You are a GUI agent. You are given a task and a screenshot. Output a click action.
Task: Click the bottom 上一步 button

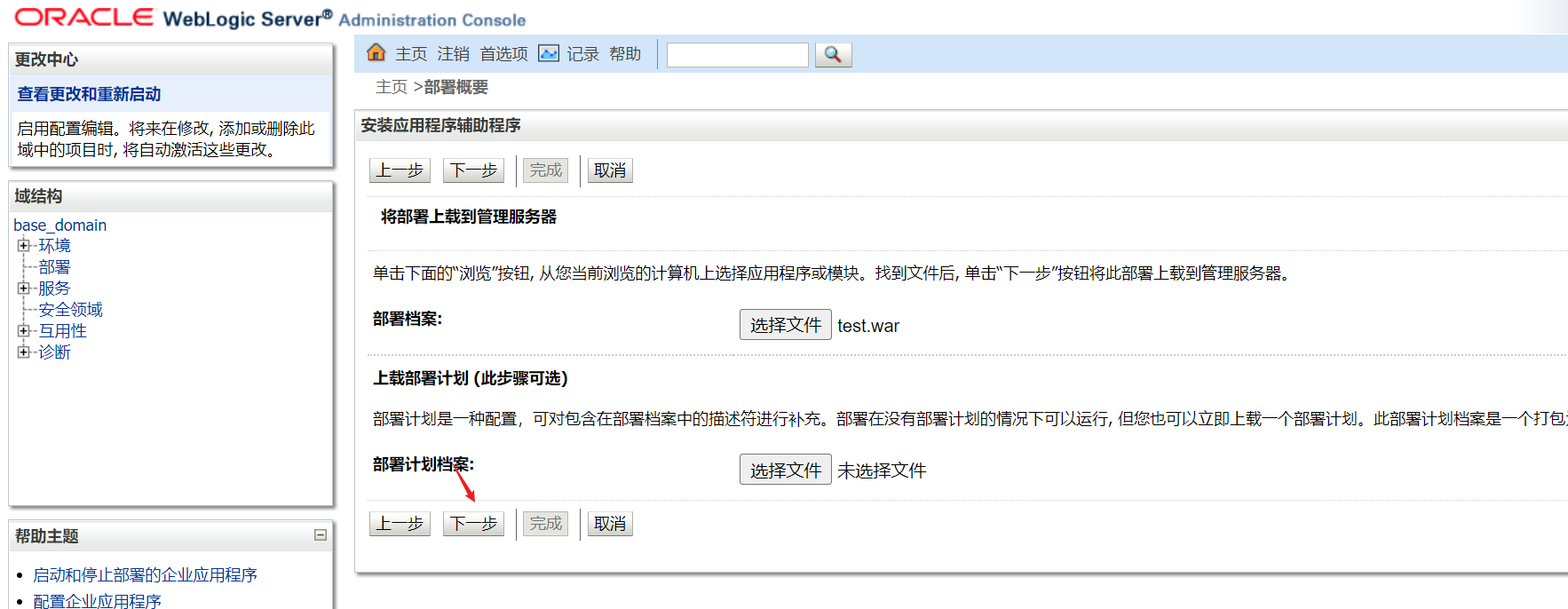[x=400, y=524]
